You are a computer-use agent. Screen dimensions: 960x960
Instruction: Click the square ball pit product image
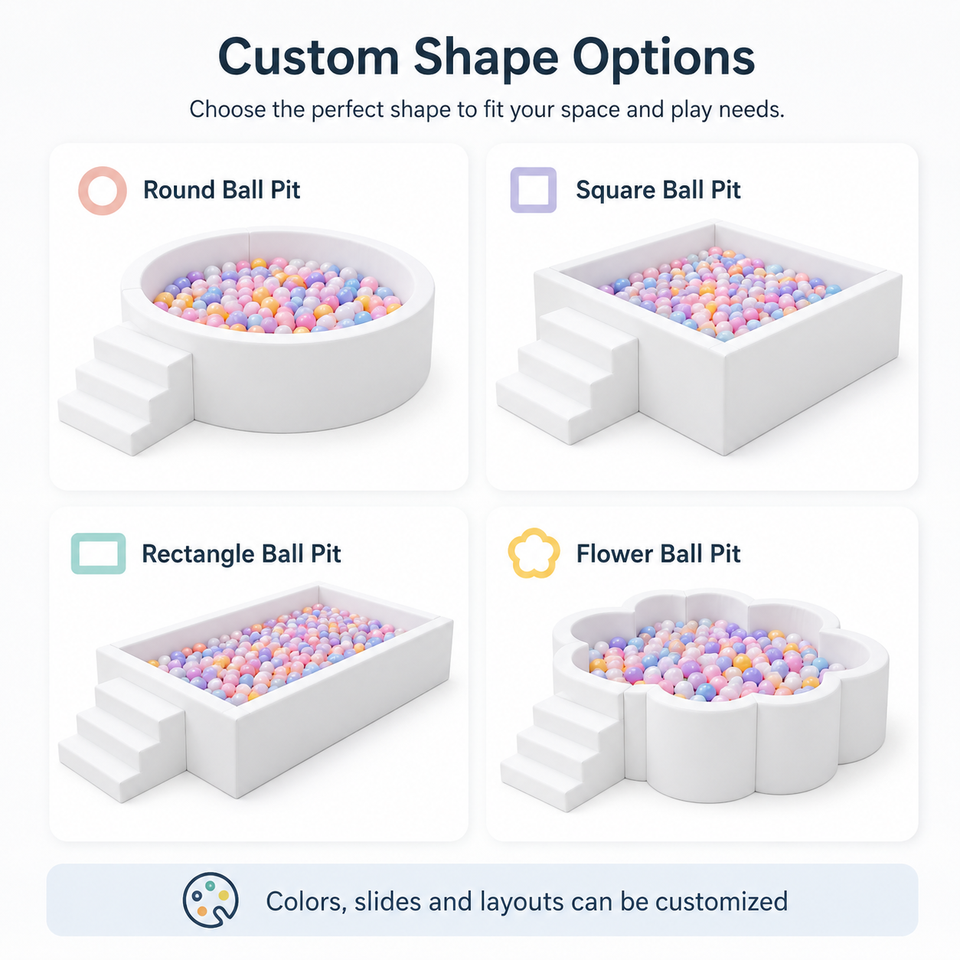[x=699, y=338]
